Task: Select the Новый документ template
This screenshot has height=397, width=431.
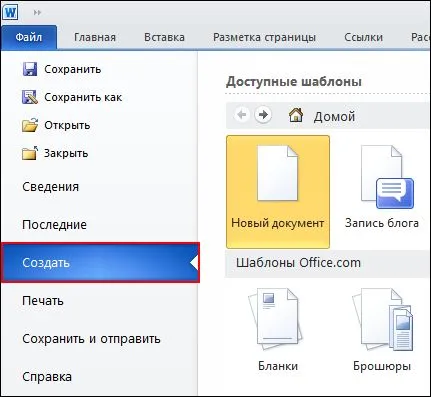Action: (x=278, y=192)
